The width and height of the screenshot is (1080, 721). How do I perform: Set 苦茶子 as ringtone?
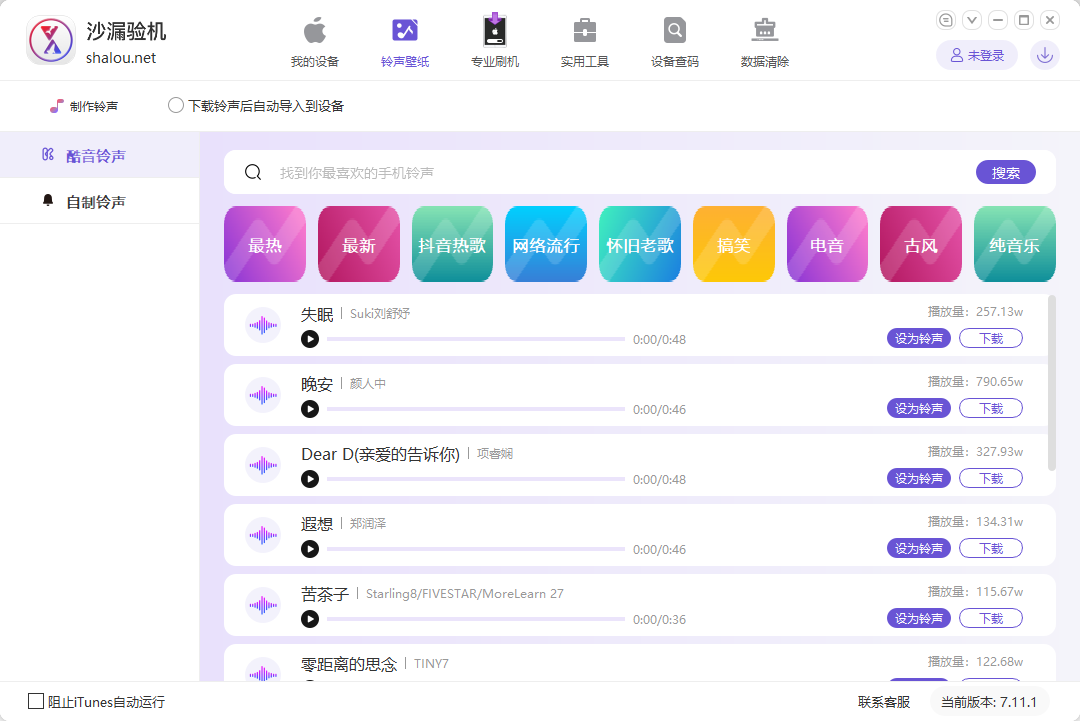pos(919,618)
